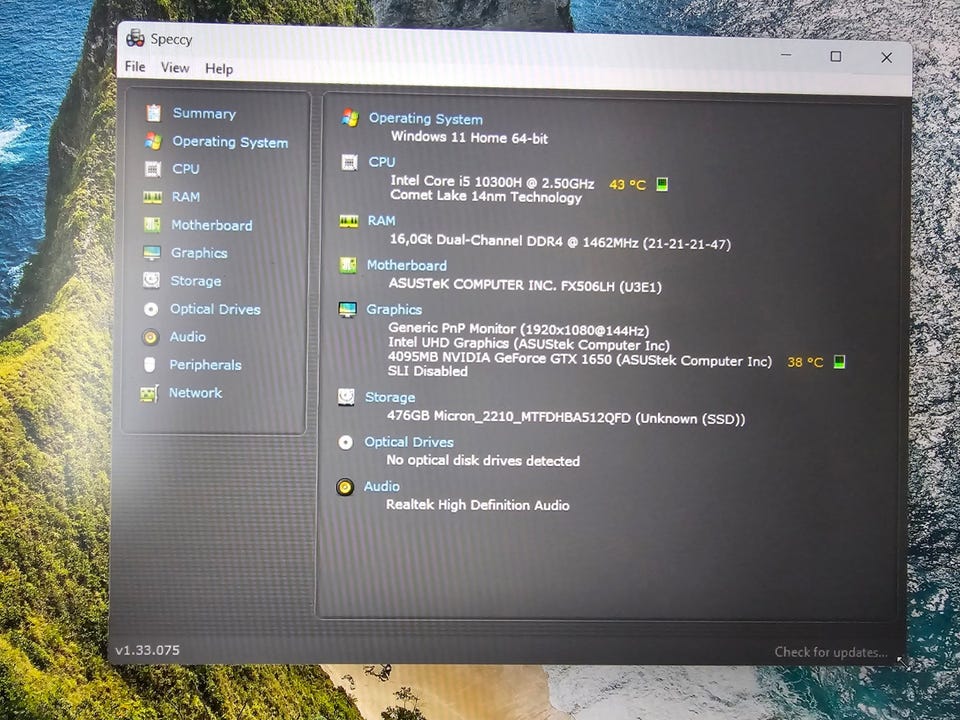This screenshot has width=960, height=720.
Task: Open the Audio section from sidebar
Action: click(x=188, y=337)
